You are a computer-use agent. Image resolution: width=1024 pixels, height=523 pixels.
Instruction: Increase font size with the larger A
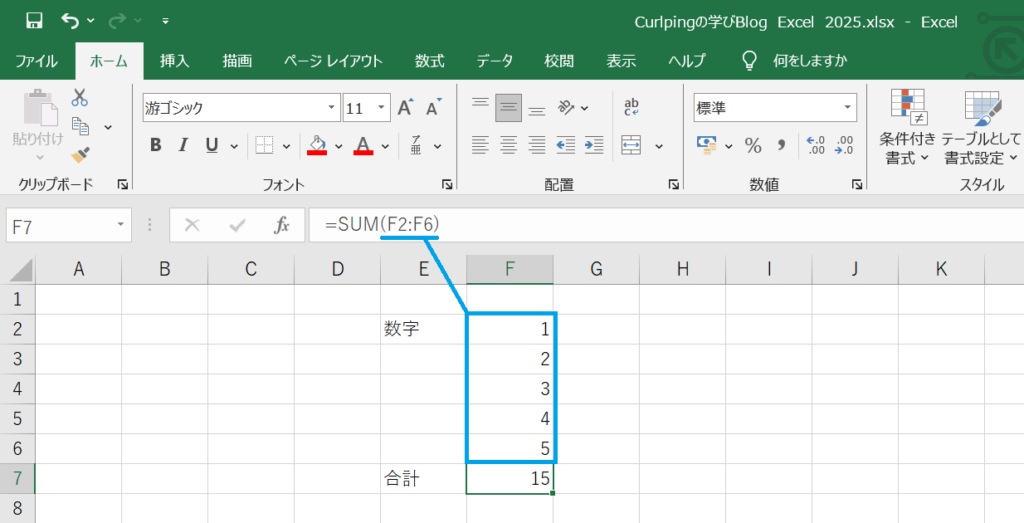pos(406,107)
